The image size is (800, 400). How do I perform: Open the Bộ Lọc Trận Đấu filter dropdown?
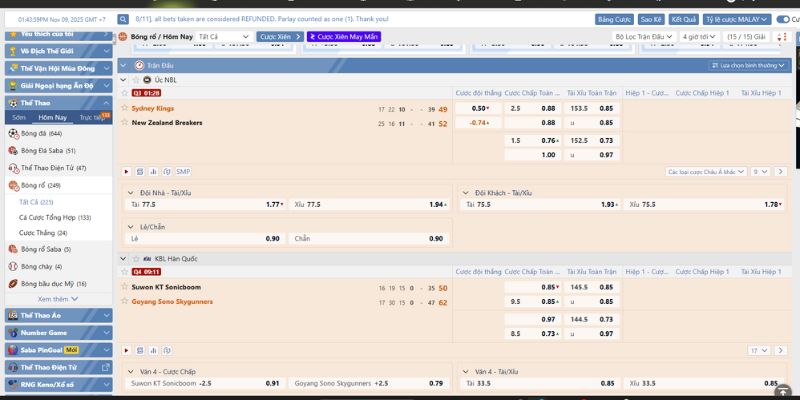pyautogui.click(x=646, y=37)
